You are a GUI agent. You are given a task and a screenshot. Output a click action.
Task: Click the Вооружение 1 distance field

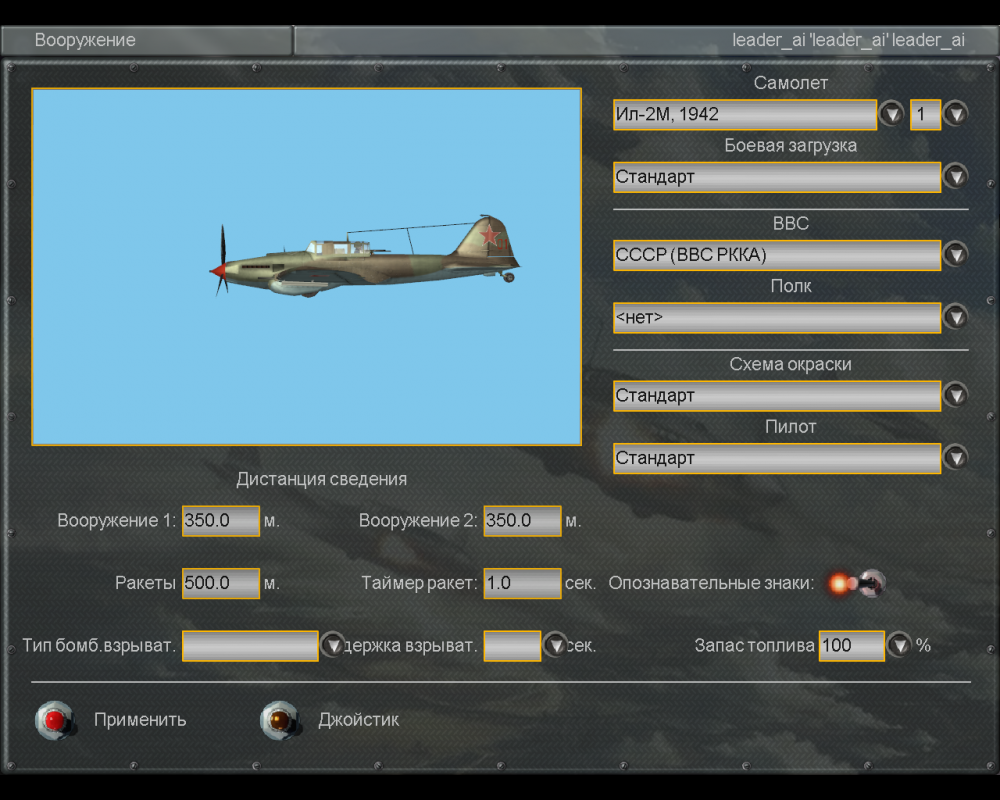click(220, 521)
